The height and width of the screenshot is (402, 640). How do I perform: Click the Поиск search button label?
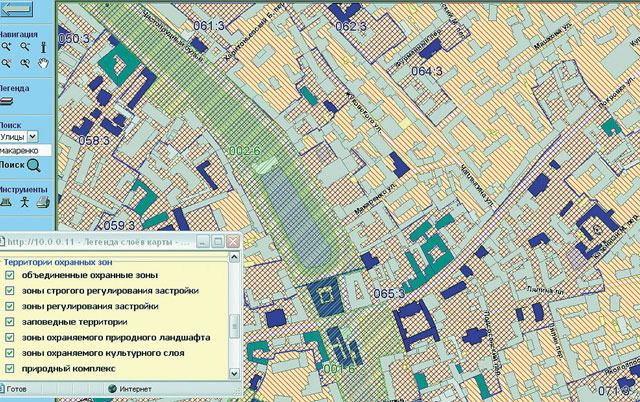point(12,165)
